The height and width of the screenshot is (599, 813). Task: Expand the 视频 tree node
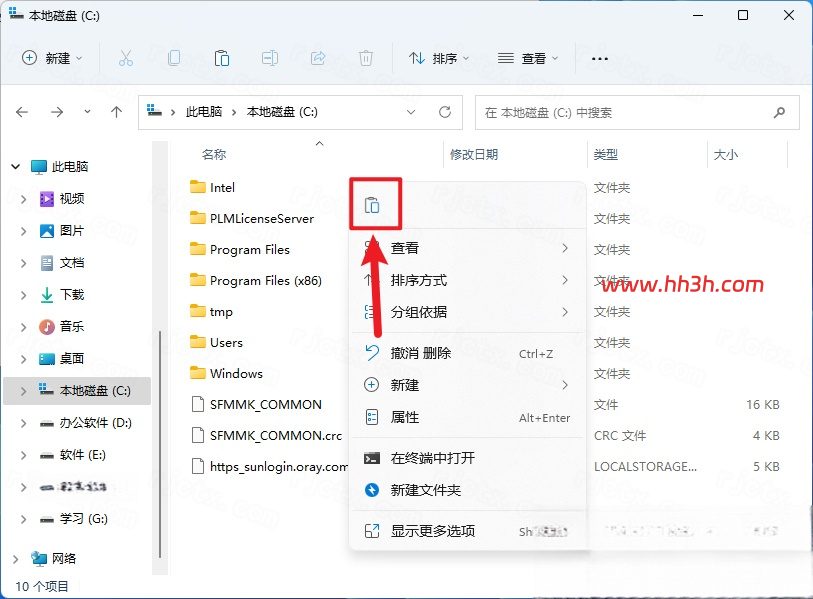pos(23,199)
